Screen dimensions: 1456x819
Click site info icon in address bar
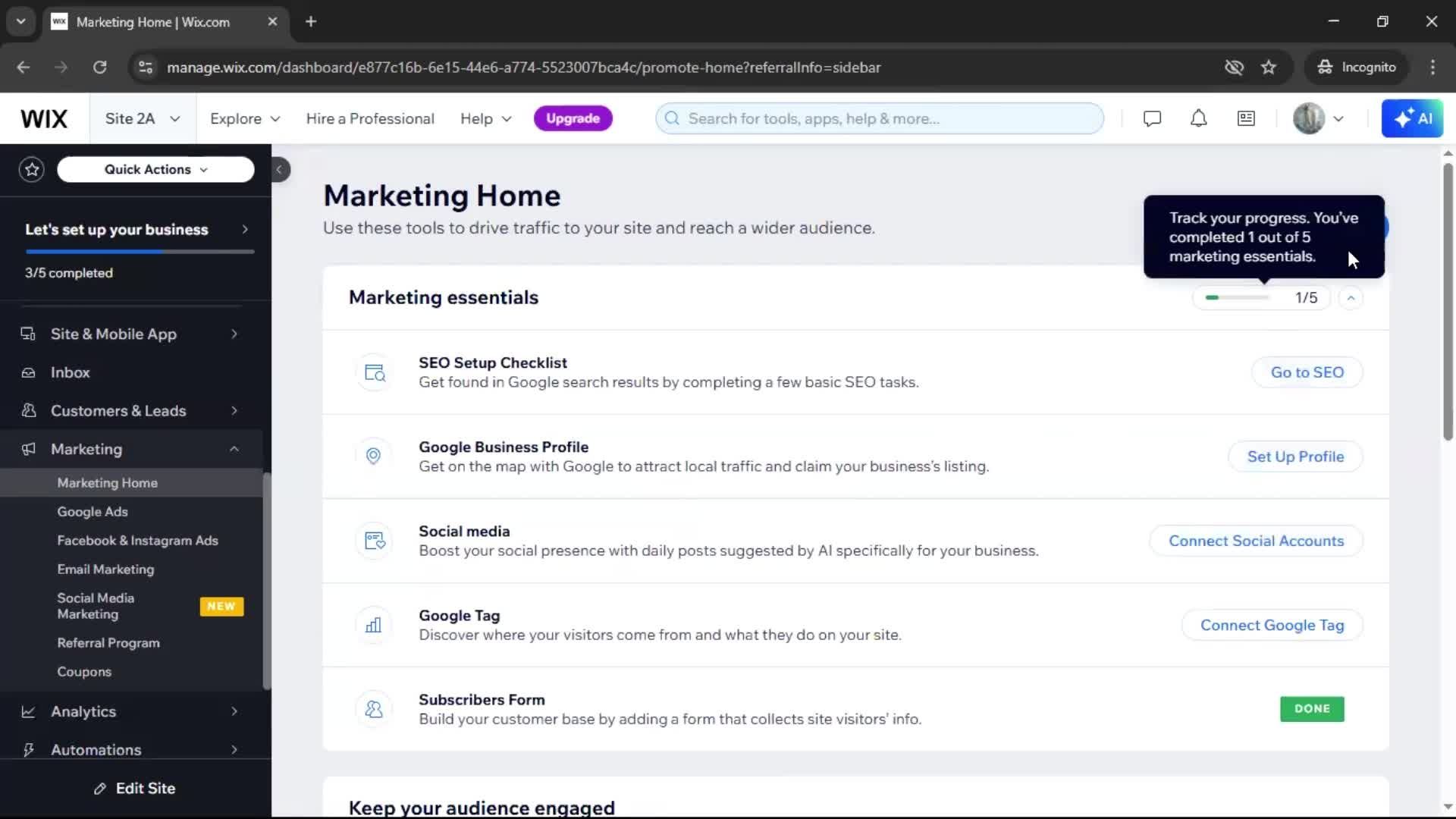tap(145, 67)
